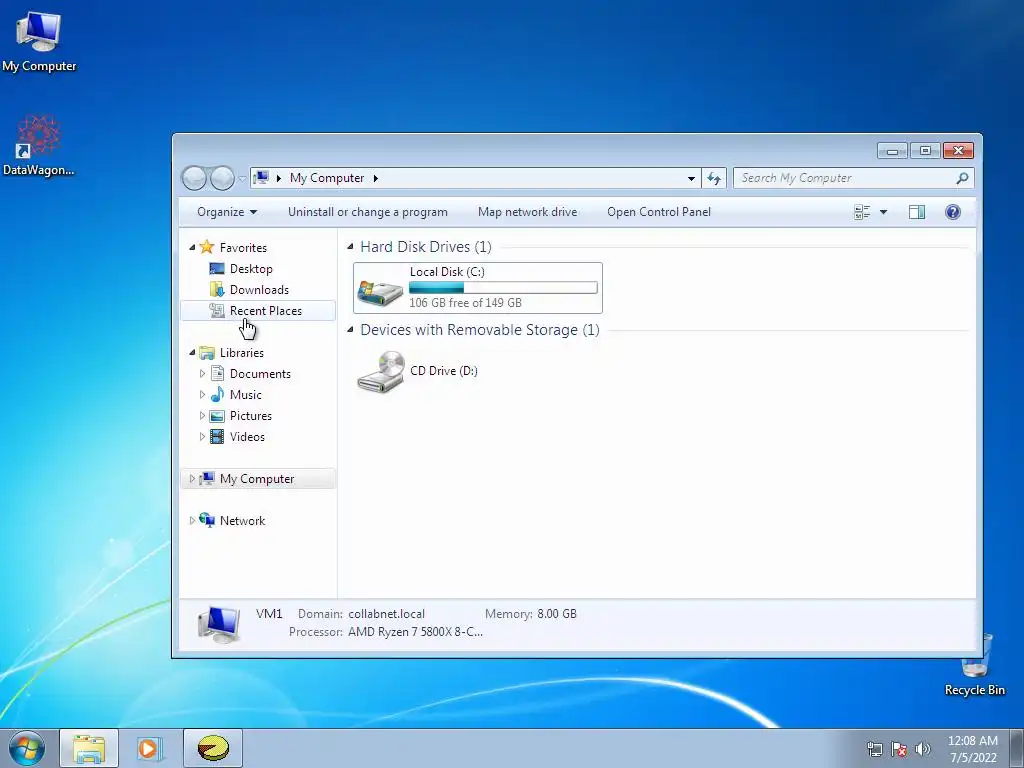1024x768 pixels.
Task: Refresh the My Computer view
Action: pyautogui.click(x=714, y=178)
